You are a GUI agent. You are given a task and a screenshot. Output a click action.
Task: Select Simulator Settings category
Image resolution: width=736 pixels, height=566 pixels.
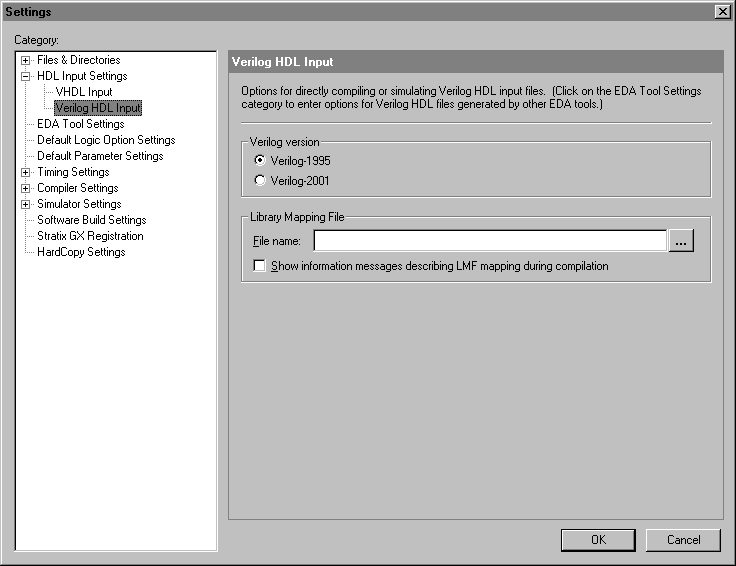(x=79, y=204)
